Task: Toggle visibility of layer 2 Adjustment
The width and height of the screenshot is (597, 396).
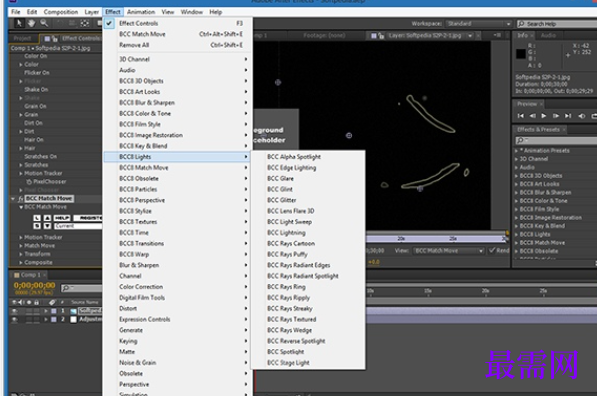Action: coord(14,319)
